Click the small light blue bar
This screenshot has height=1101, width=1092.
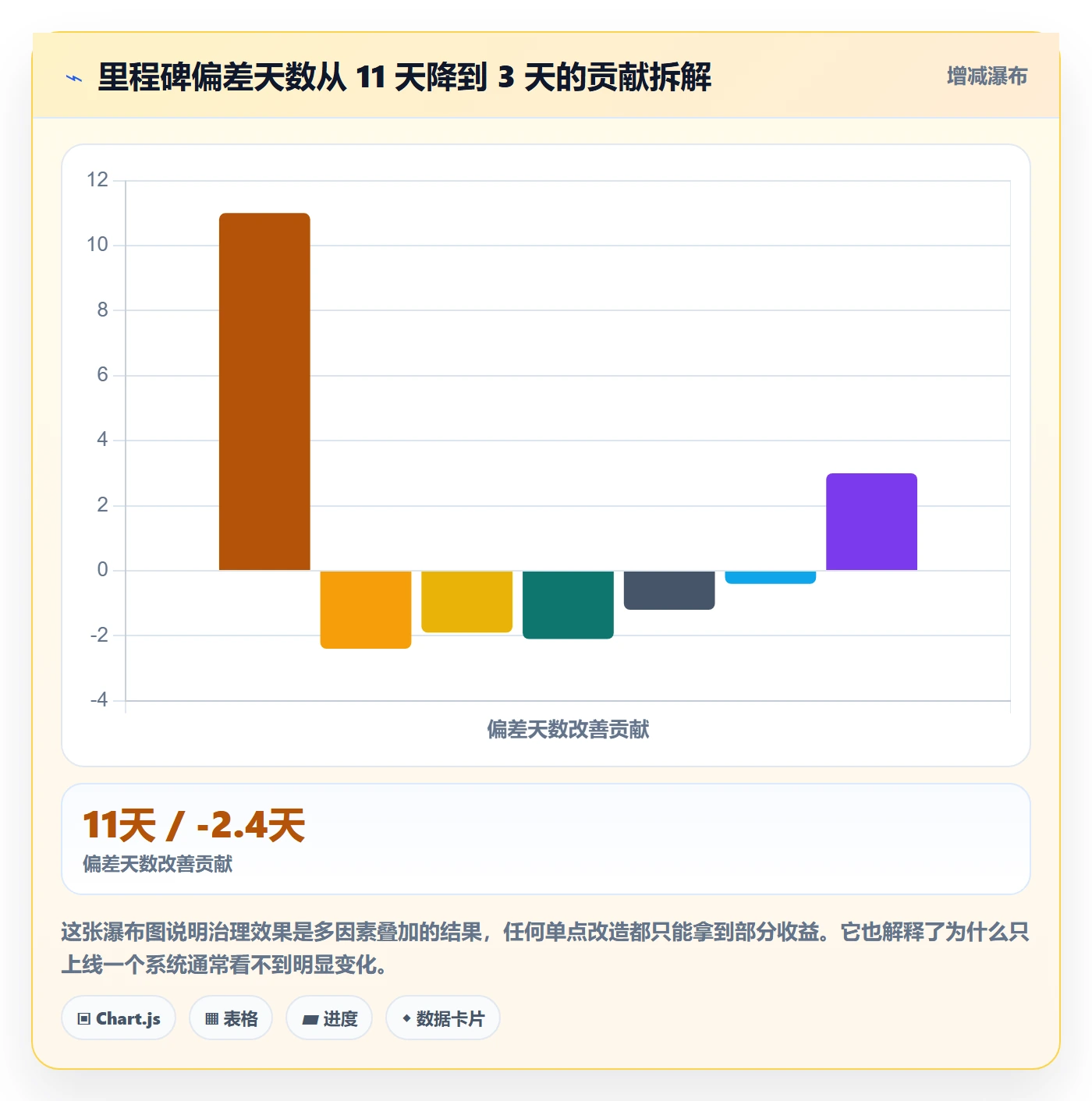[771, 577]
